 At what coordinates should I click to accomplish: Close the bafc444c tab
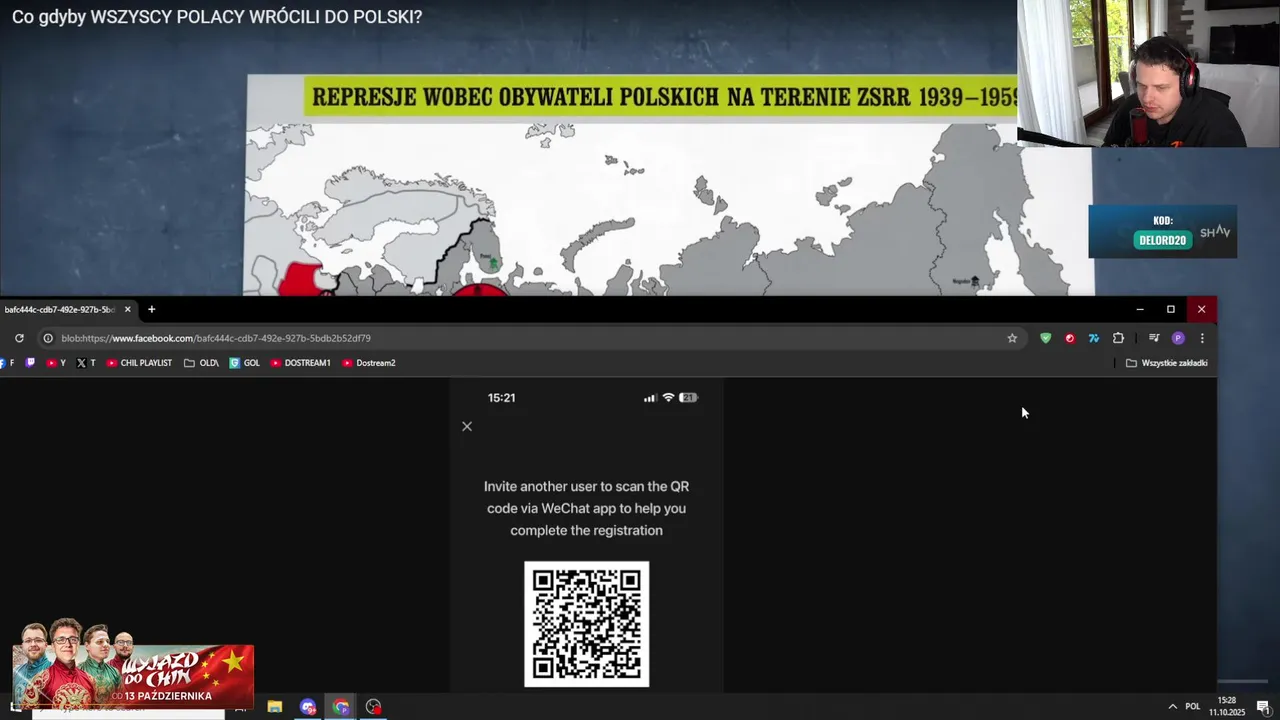(x=127, y=309)
